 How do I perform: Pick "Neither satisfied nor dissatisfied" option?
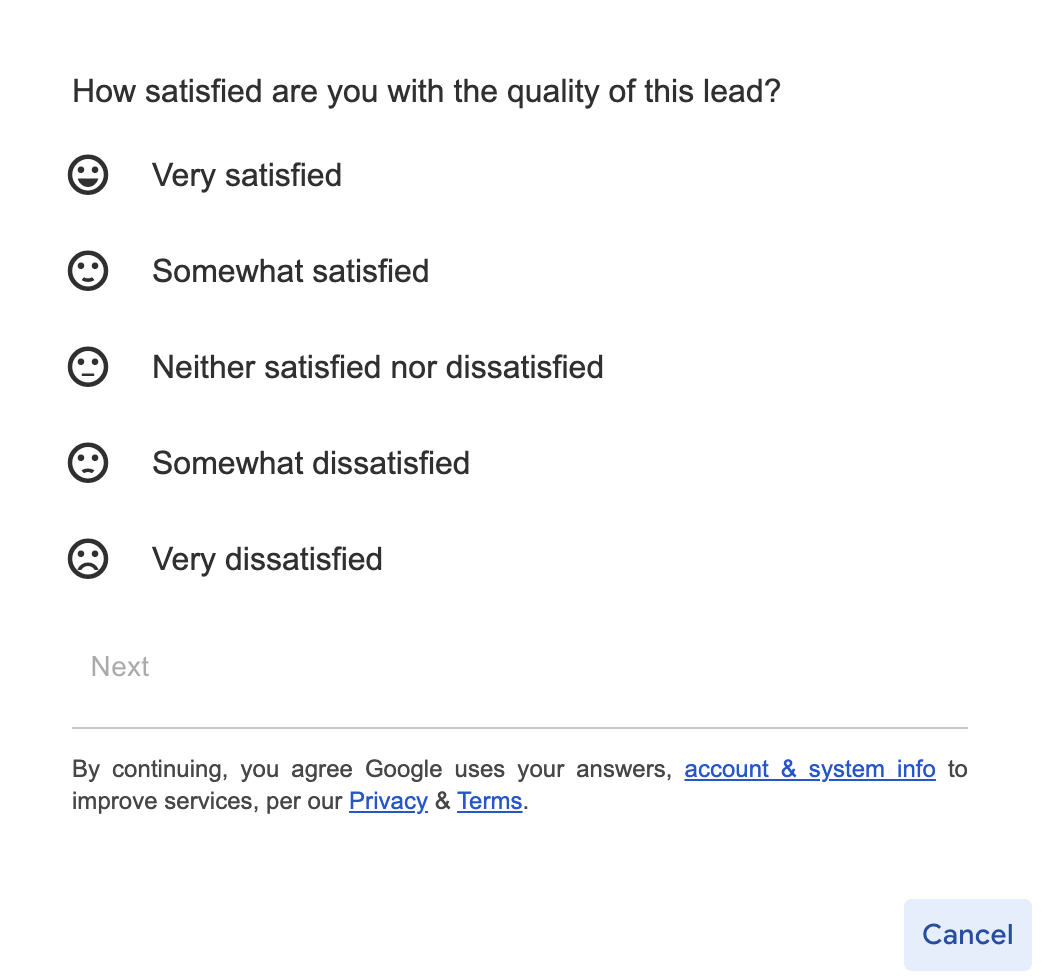[x=377, y=367]
